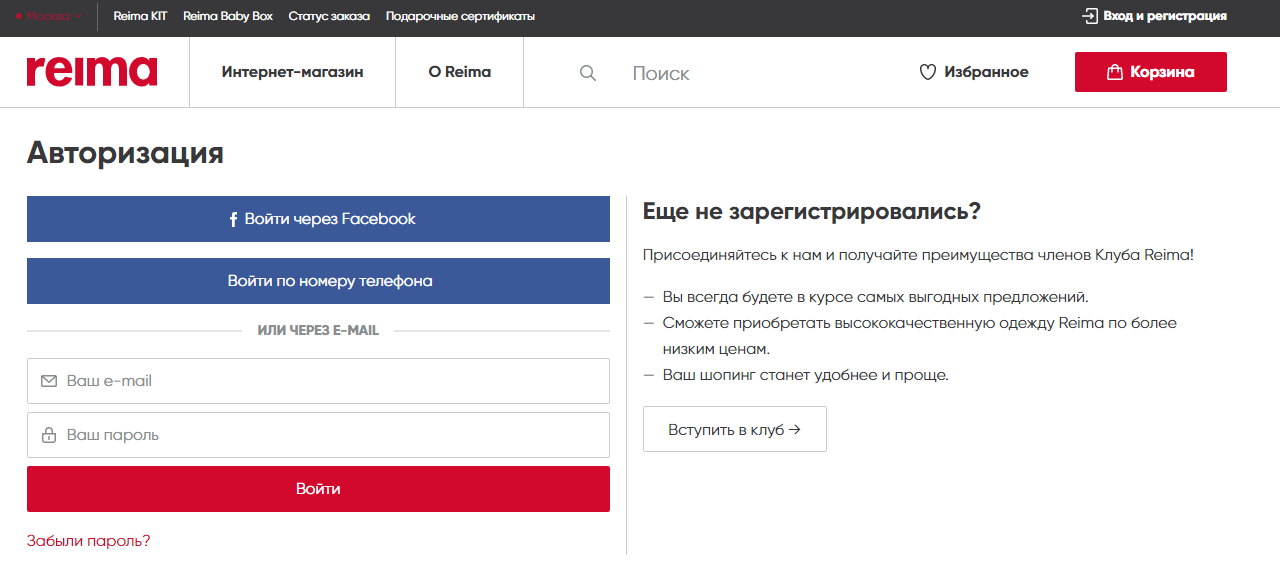This screenshot has height=574, width=1280.
Task: Click the heart icon beside Избранное
Action: [x=927, y=72]
